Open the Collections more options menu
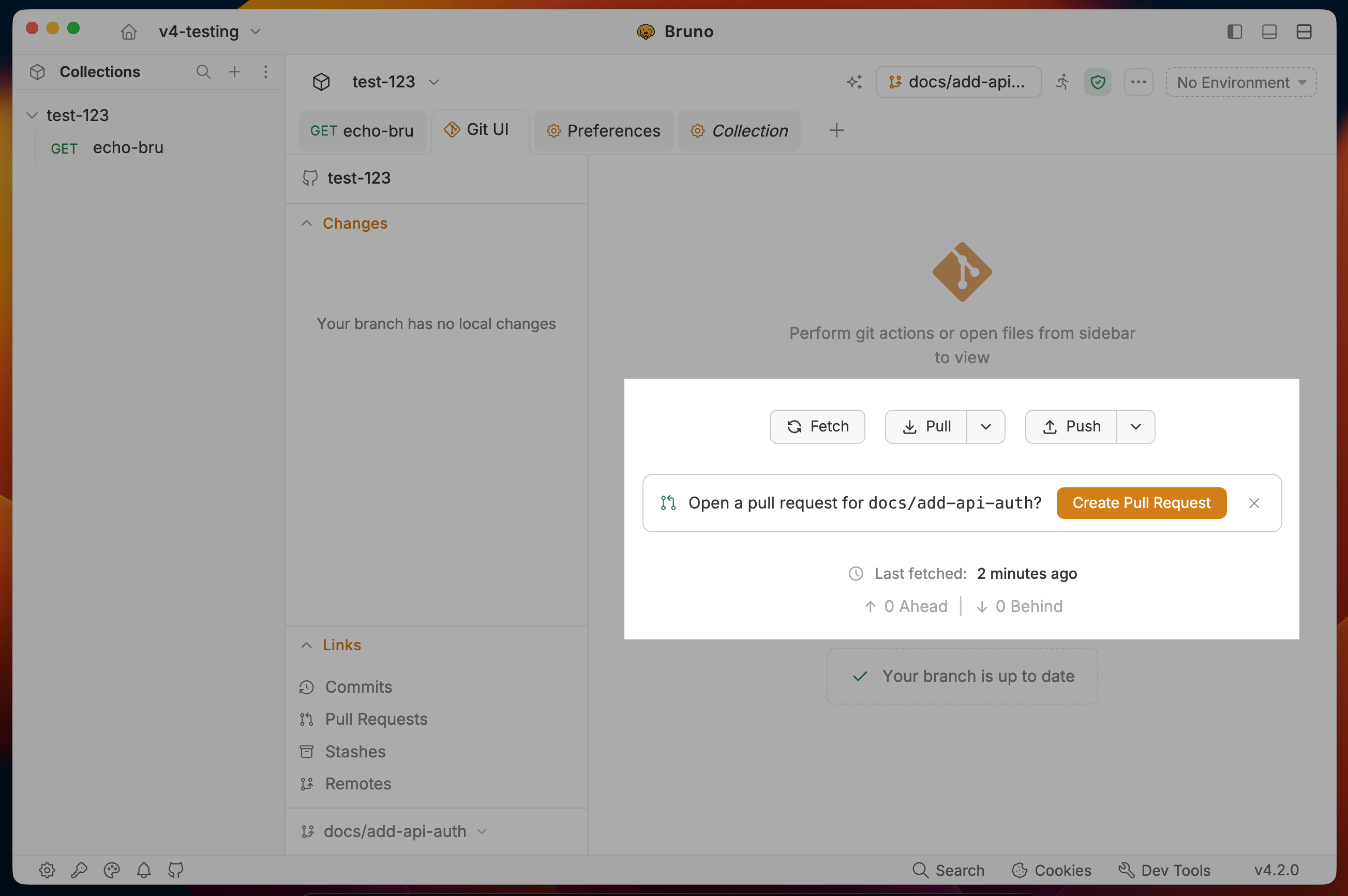Screen dimensions: 1348x896 266,71
